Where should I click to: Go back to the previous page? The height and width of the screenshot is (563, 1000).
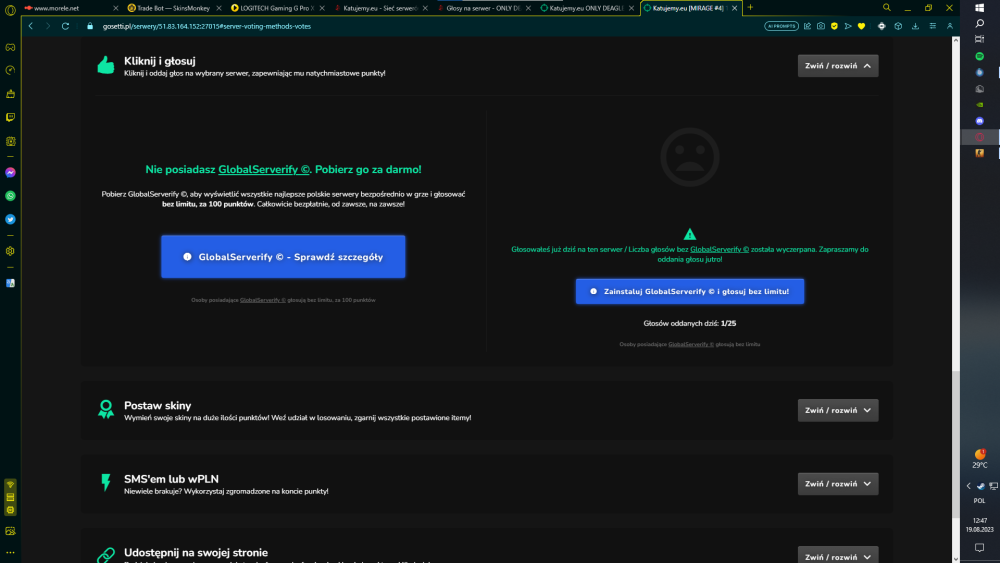coord(31,26)
